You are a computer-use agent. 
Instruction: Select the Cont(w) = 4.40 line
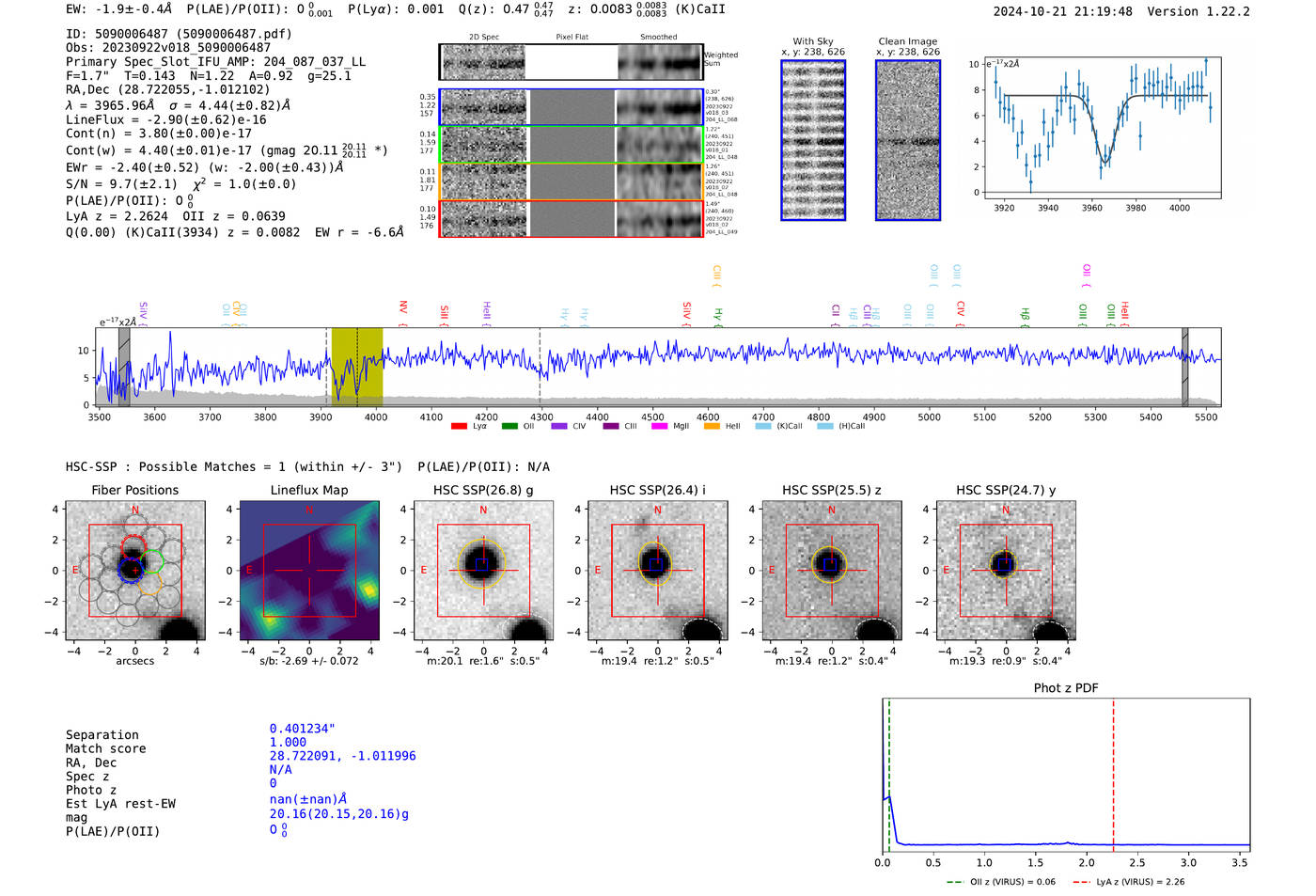coord(227,149)
